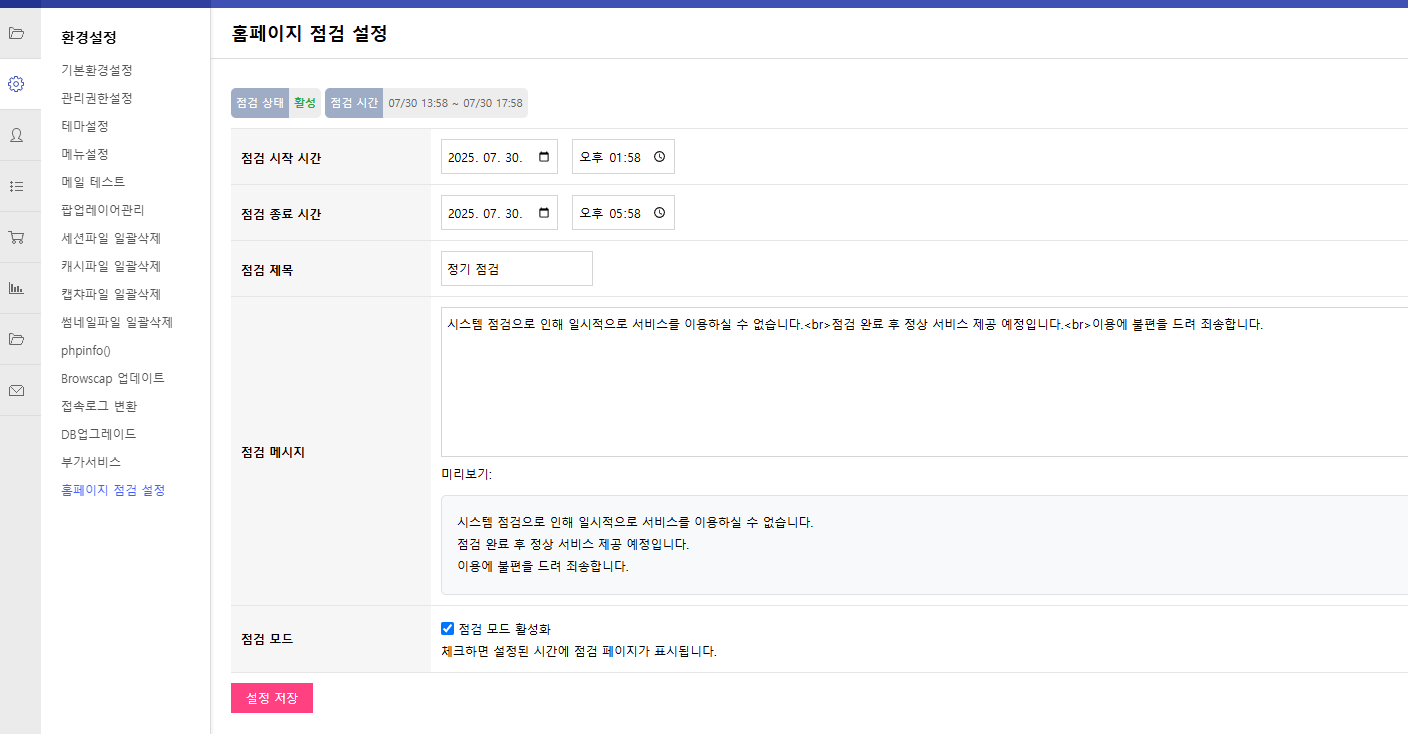The height and width of the screenshot is (734, 1408).
Task: Click the green 활성 status badge
Action: pos(305,103)
